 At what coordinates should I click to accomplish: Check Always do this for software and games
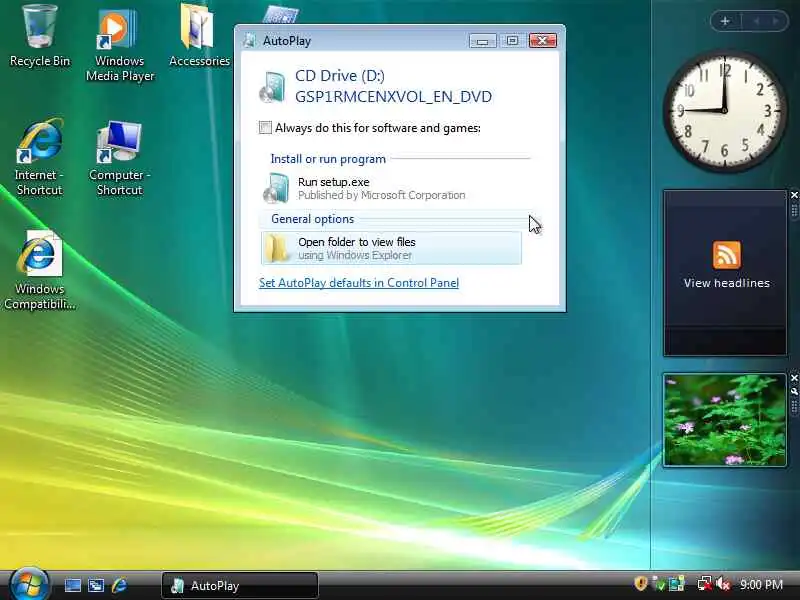click(x=265, y=128)
